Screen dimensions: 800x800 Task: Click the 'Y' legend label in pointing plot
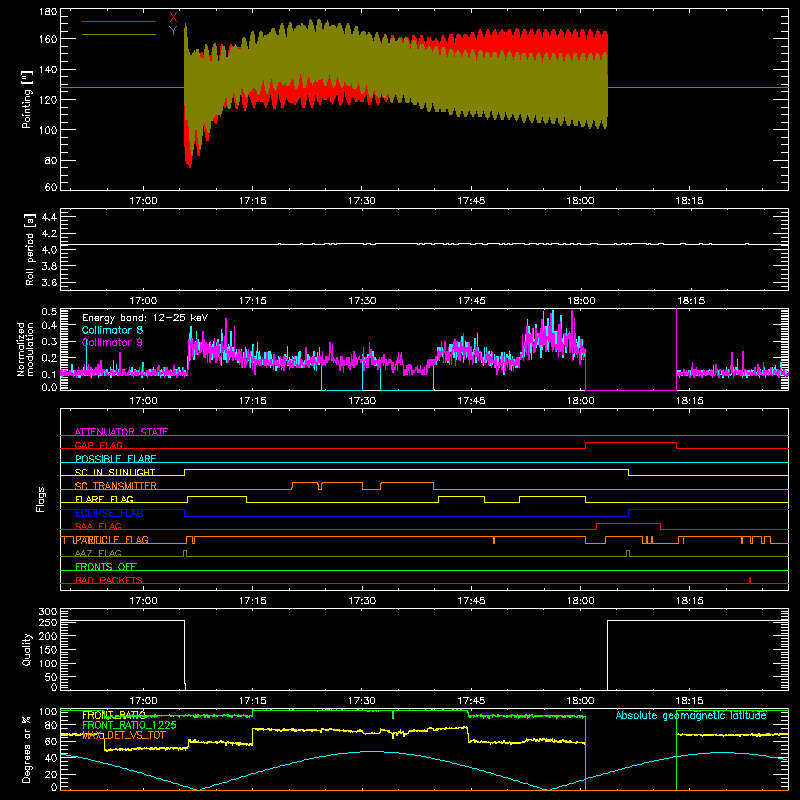click(x=173, y=31)
